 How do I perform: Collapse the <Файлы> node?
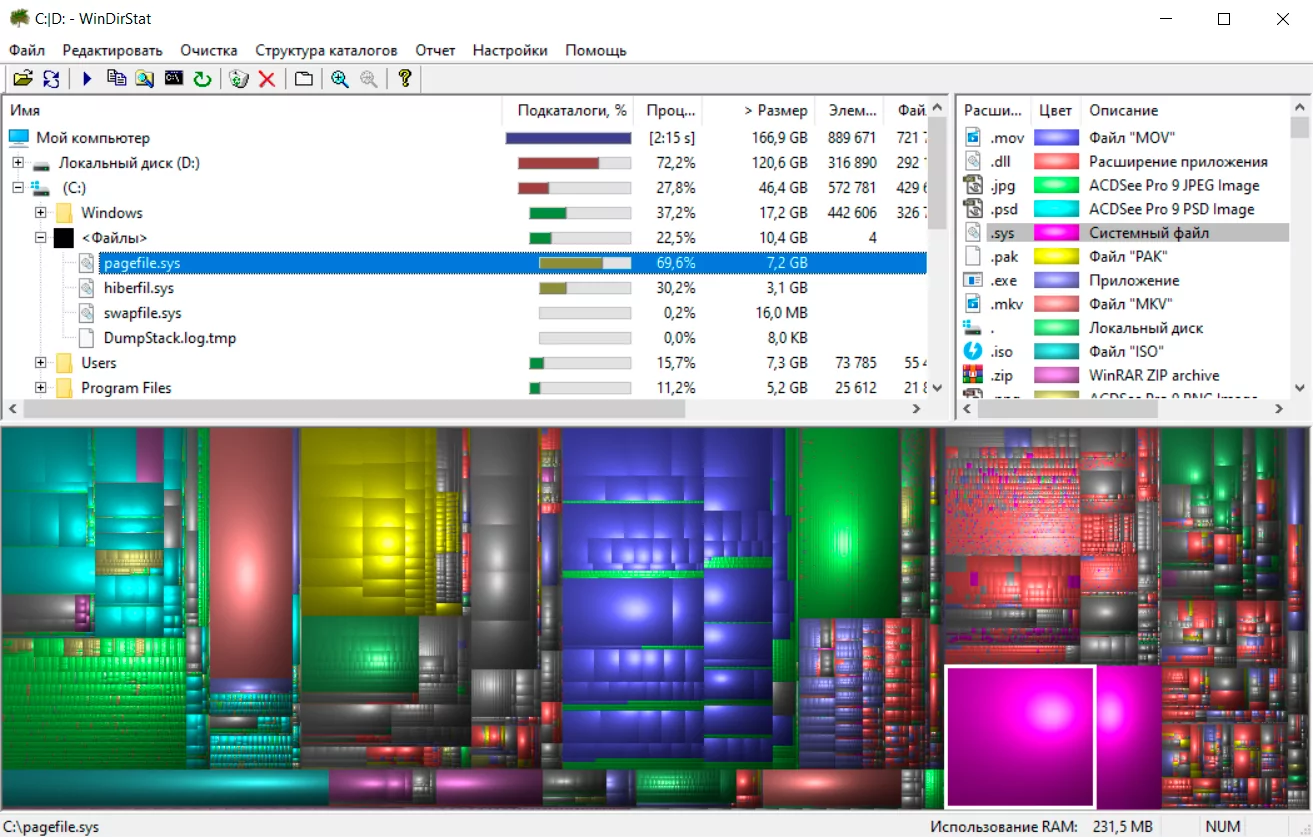coord(41,238)
